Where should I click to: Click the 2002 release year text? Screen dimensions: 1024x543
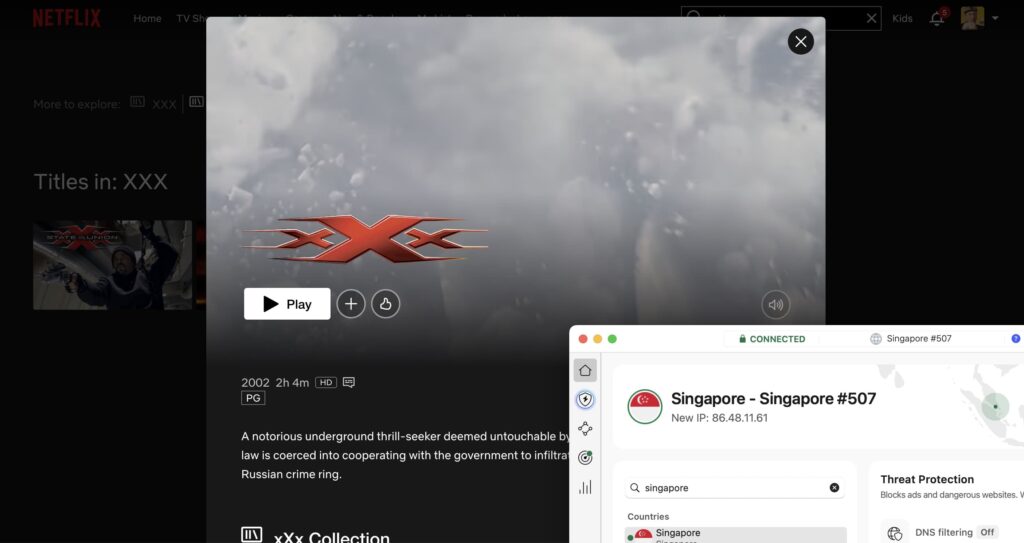255,383
